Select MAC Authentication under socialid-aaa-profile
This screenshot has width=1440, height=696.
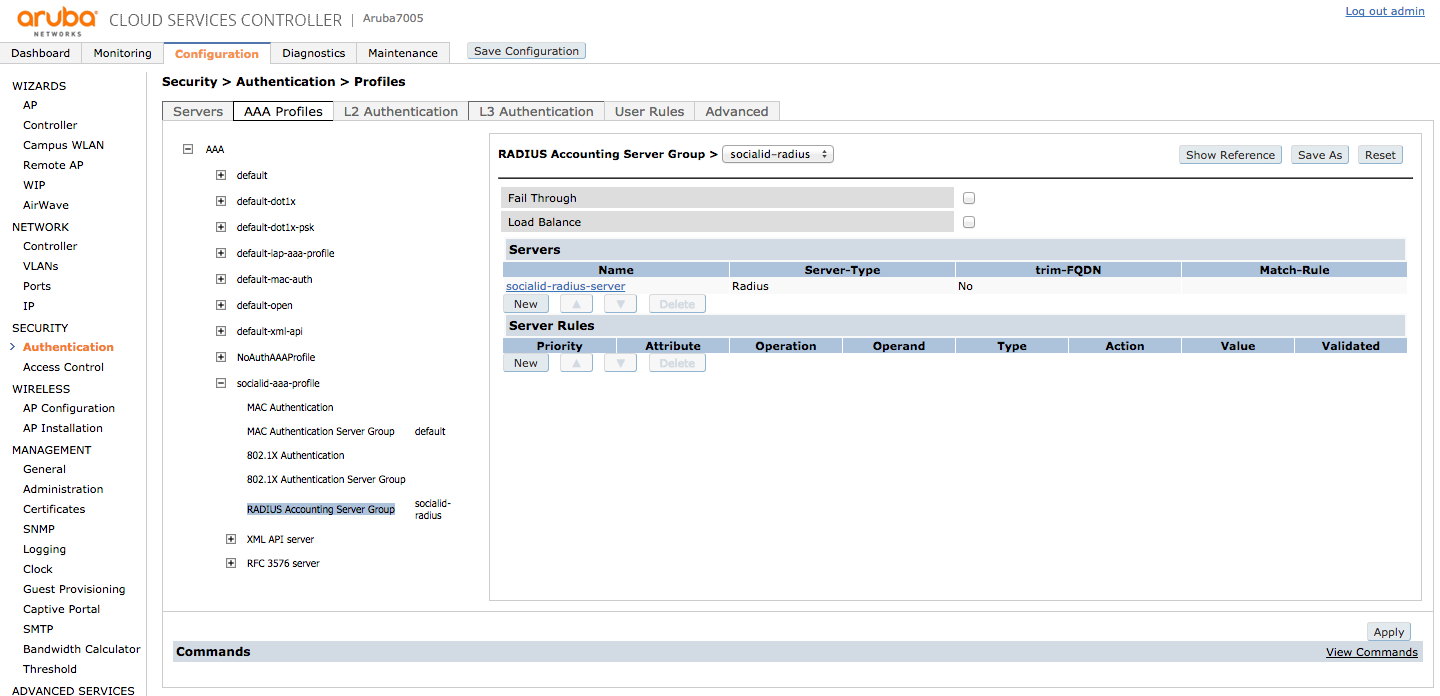pos(290,407)
